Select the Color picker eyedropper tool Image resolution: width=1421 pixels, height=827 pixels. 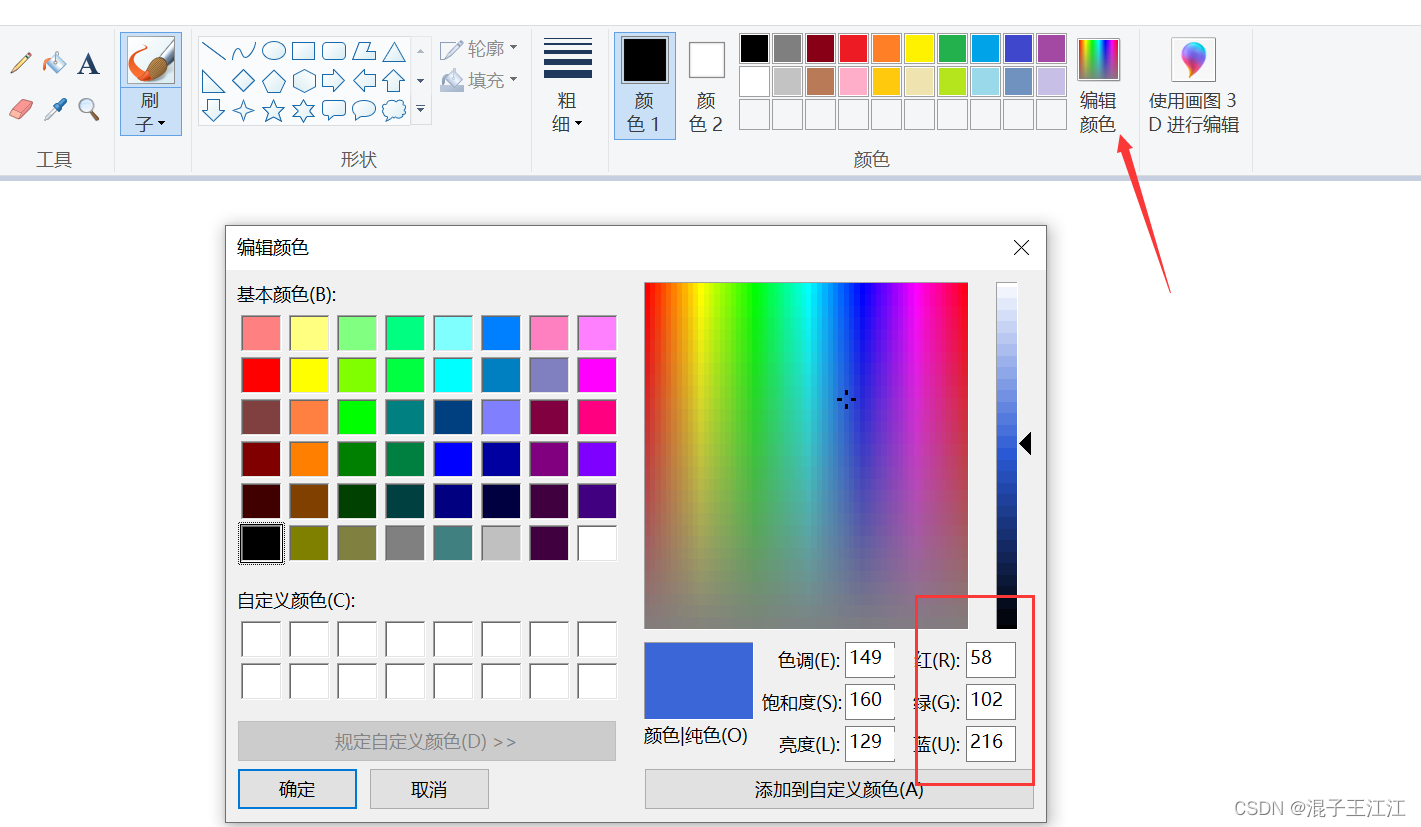[x=54, y=109]
